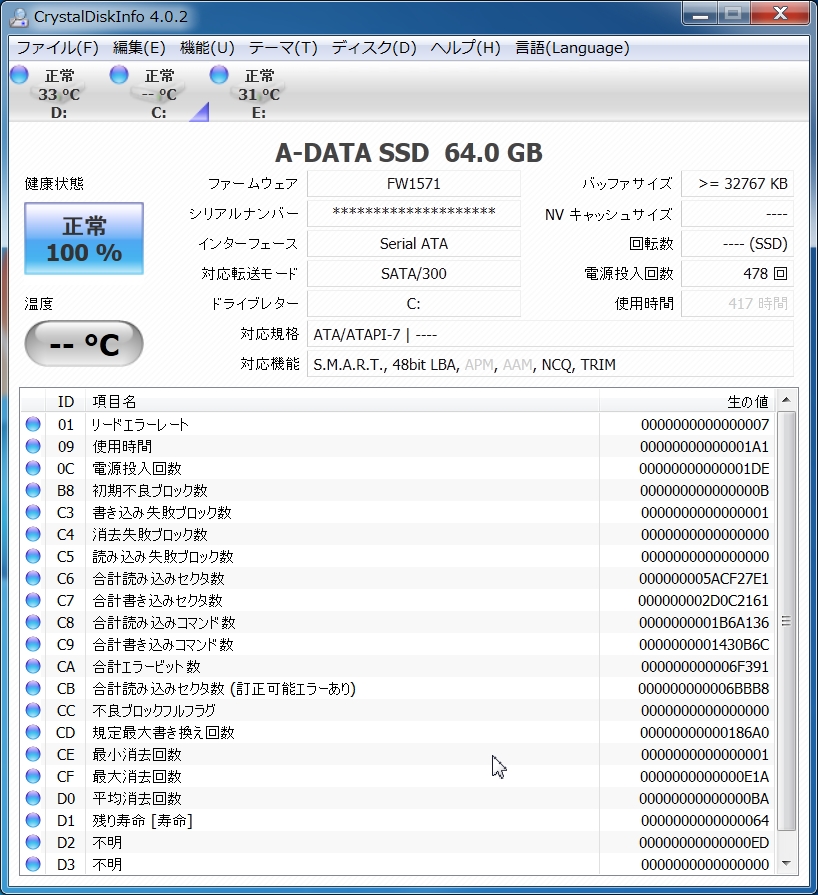Click the SATA/300 transfer mode field

pos(414,273)
